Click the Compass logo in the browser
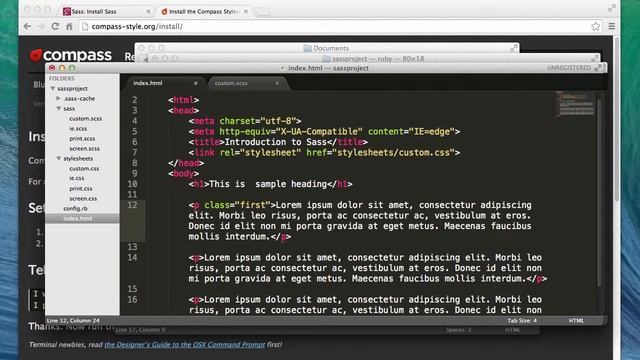640x360 pixels. coord(71,55)
